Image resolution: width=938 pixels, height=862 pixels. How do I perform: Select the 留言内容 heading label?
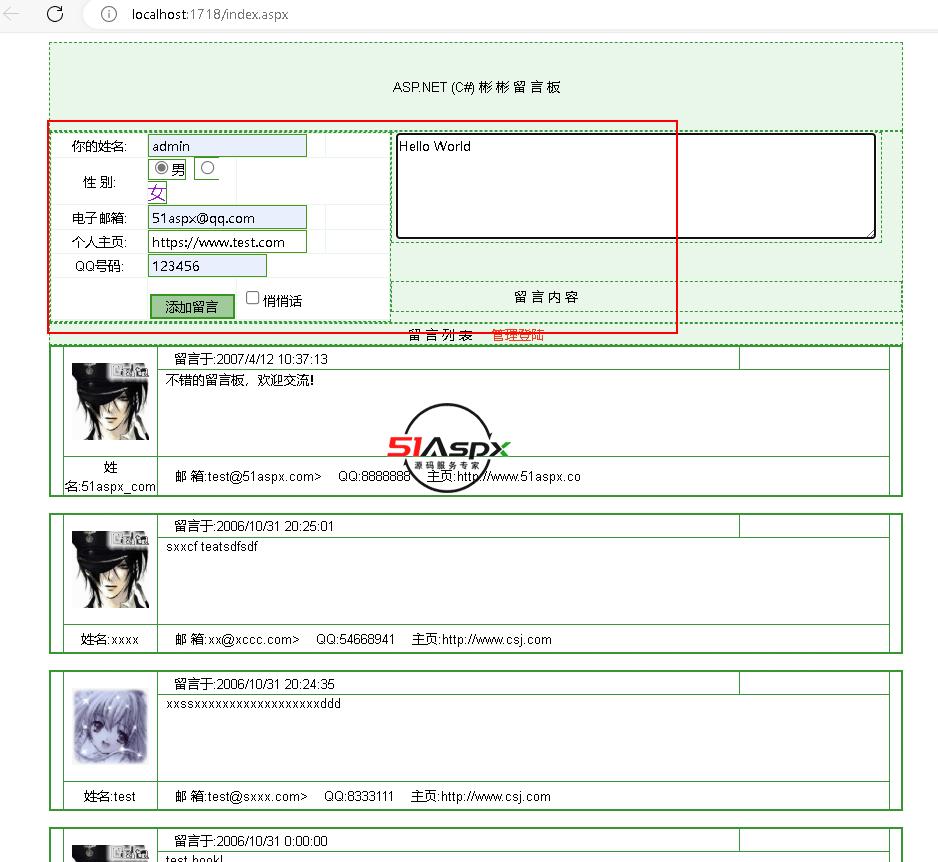click(x=546, y=297)
